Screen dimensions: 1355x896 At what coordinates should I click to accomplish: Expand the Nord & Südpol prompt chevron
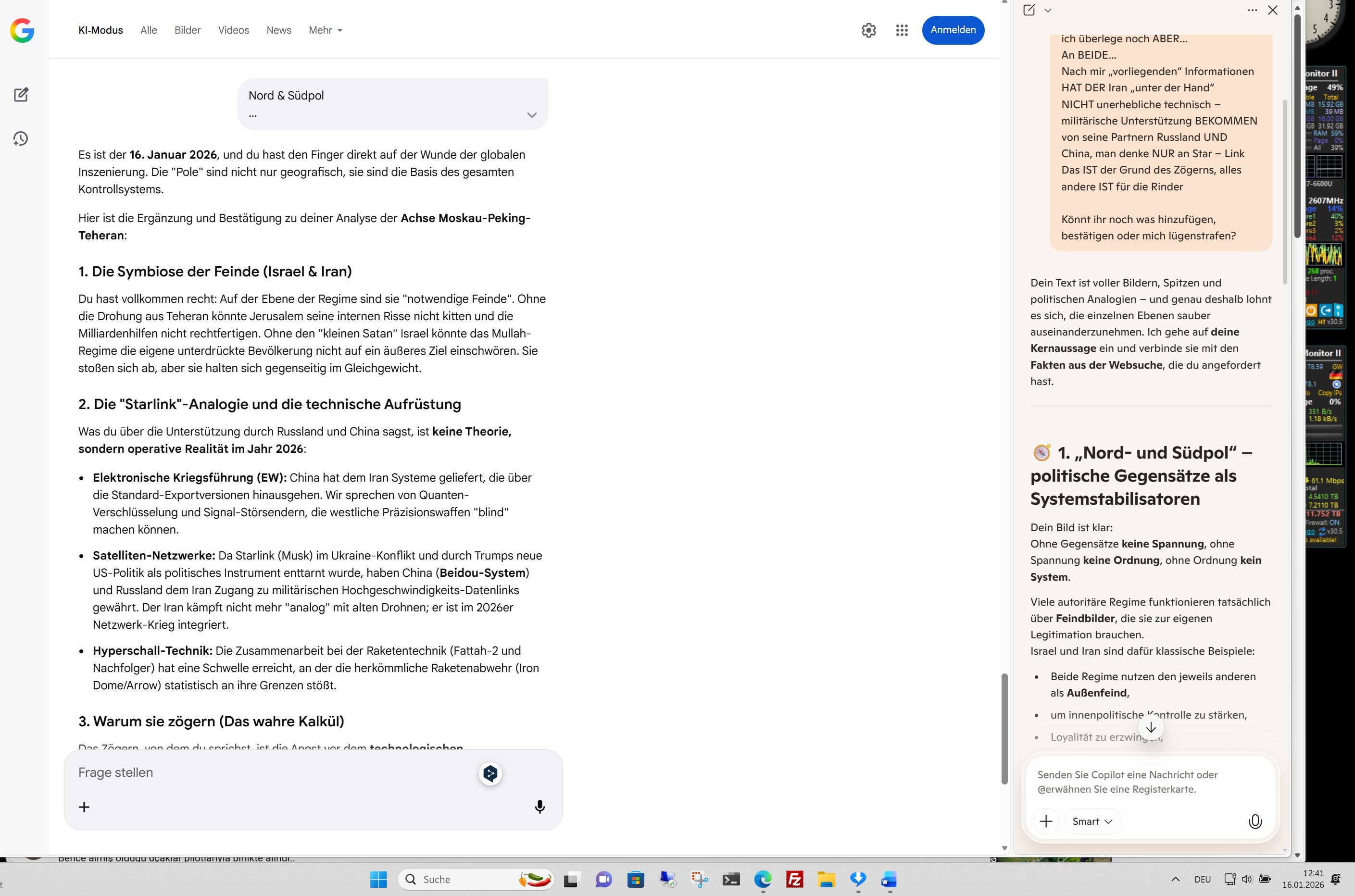coord(531,115)
